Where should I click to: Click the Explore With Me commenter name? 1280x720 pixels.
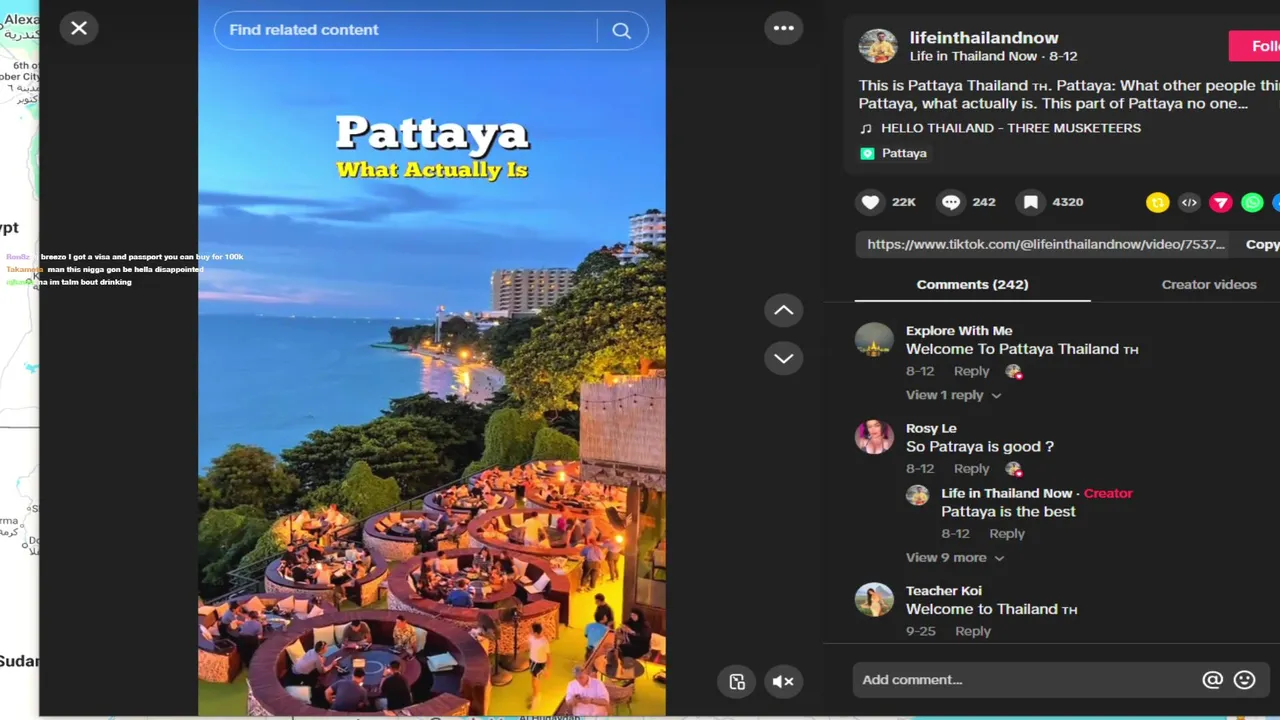959,331
